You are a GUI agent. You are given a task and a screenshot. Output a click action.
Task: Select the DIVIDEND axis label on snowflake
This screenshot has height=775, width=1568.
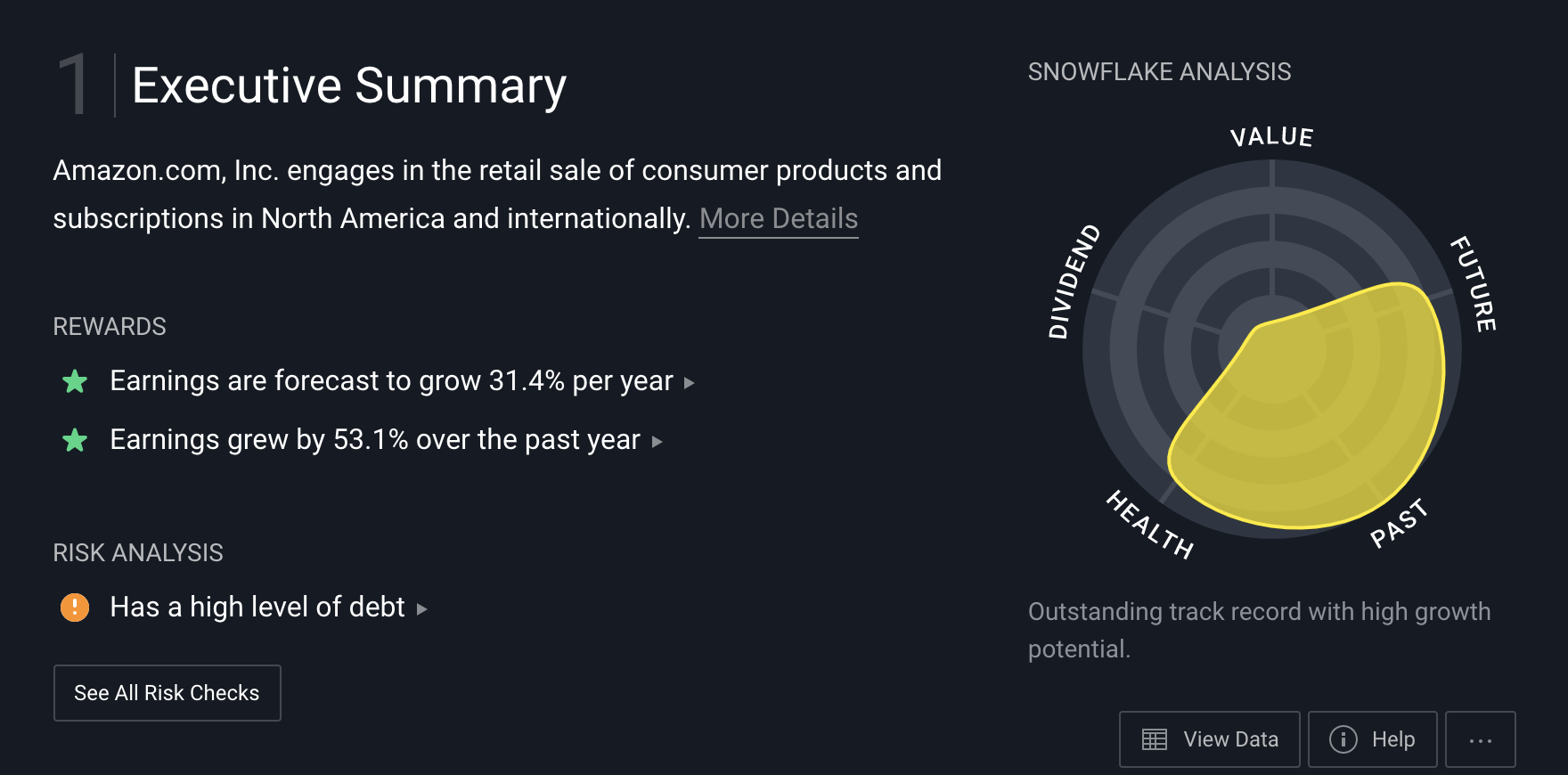[1074, 281]
